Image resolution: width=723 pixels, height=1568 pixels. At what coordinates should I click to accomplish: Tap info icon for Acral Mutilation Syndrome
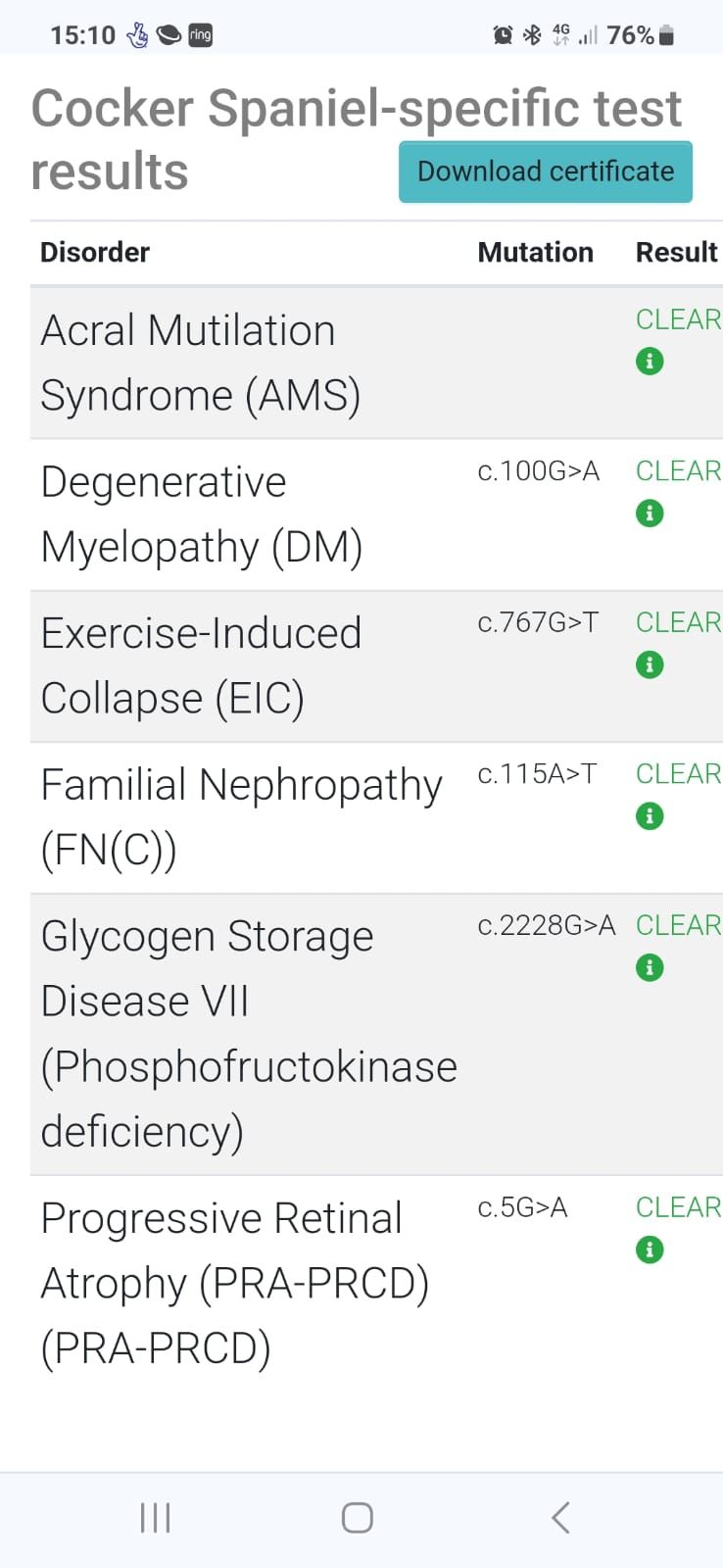pyautogui.click(x=650, y=362)
